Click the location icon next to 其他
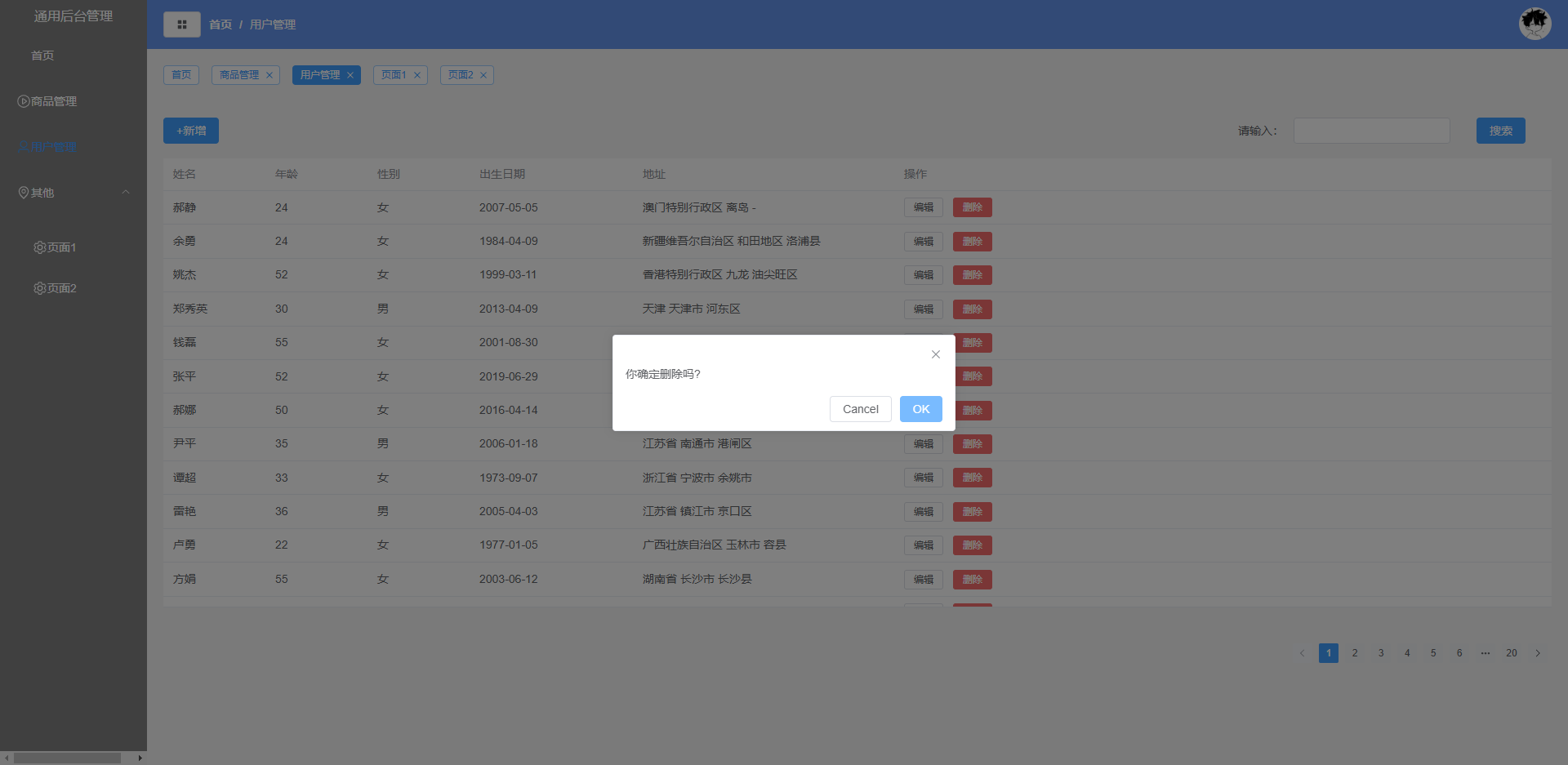1568x765 pixels. pyautogui.click(x=23, y=192)
